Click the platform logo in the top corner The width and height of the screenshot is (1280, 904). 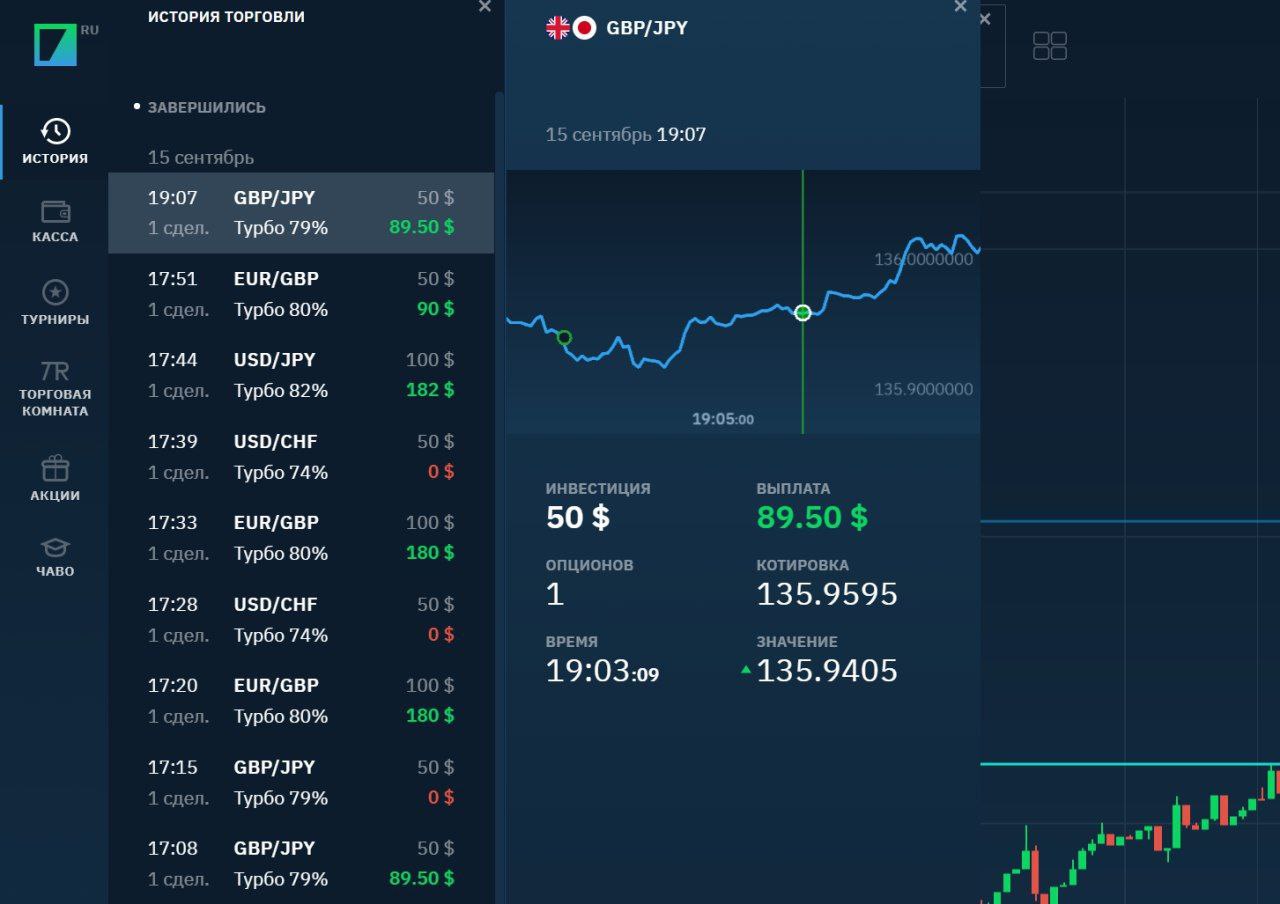[x=55, y=45]
